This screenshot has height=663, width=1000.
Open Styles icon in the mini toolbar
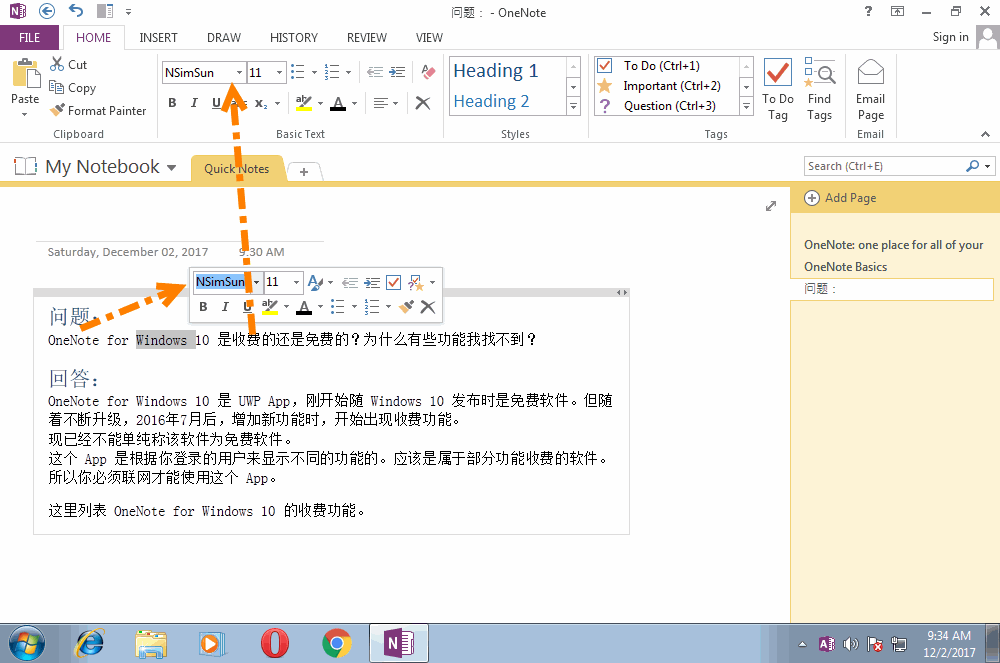[315, 282]
